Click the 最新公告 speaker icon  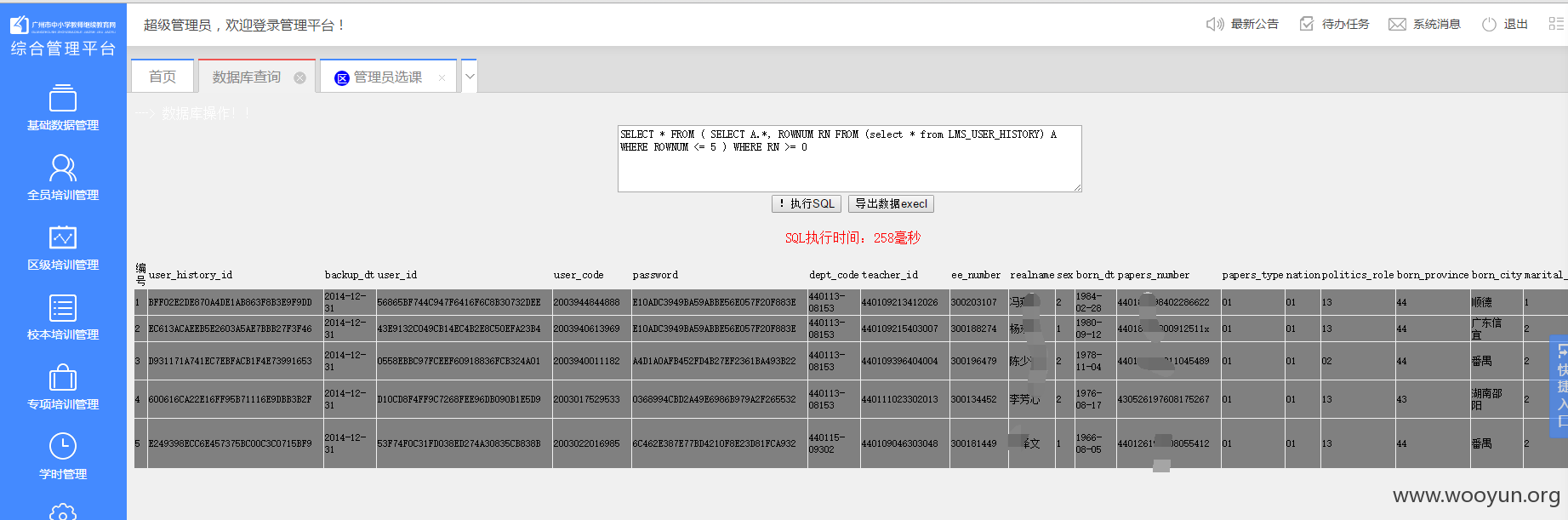(1215, 24)
